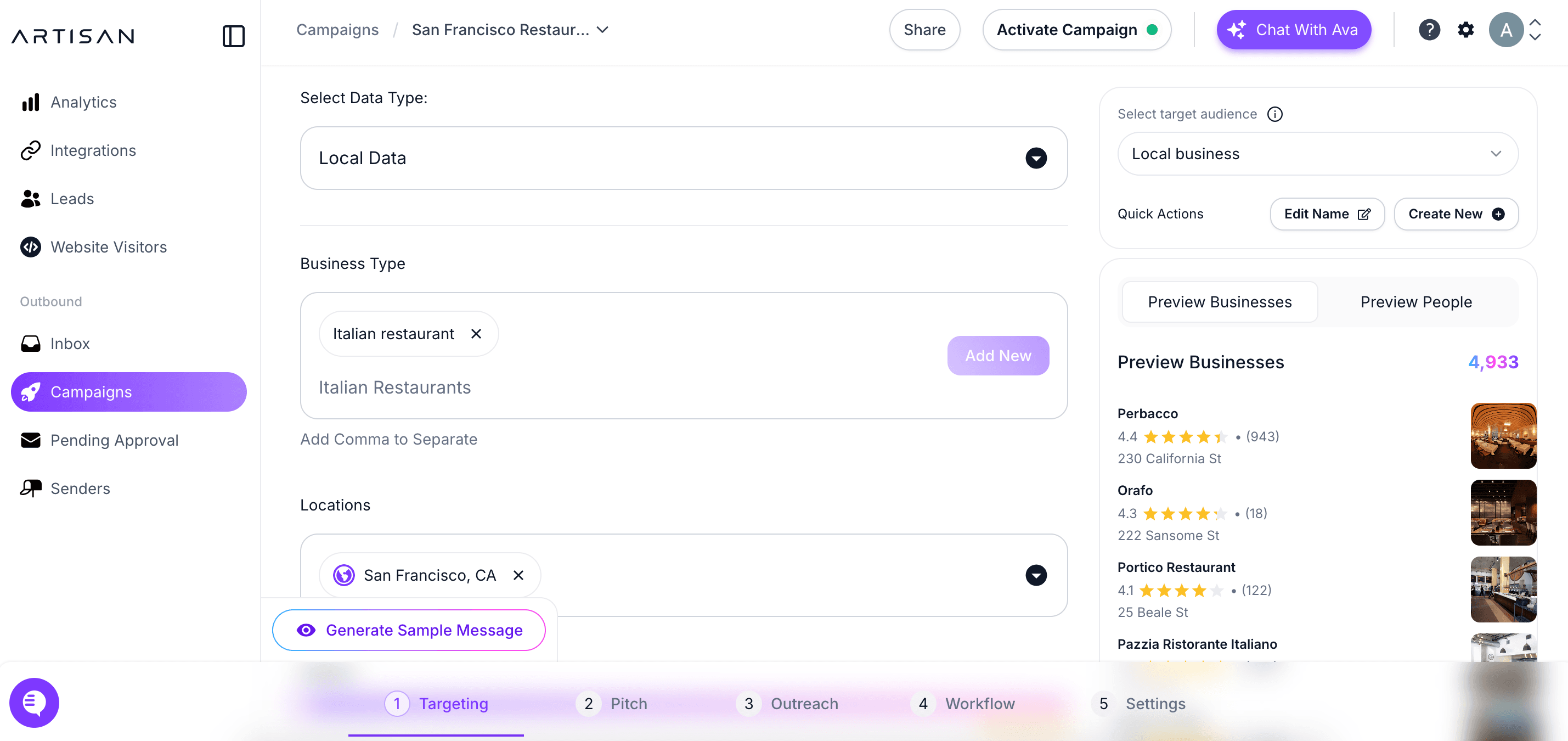Select Preview Businesses toggle option
This screenshot has width=1568, height=741.
(1219, 302)
